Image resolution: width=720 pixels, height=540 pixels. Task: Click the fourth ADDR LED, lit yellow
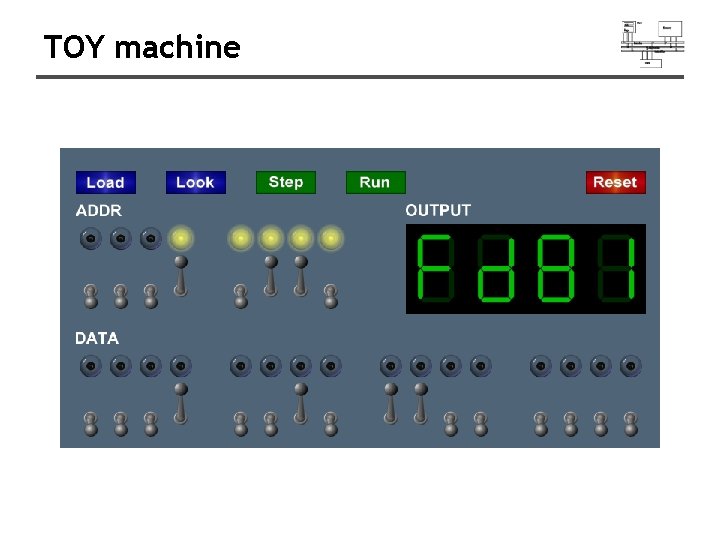tap(181, 238)
